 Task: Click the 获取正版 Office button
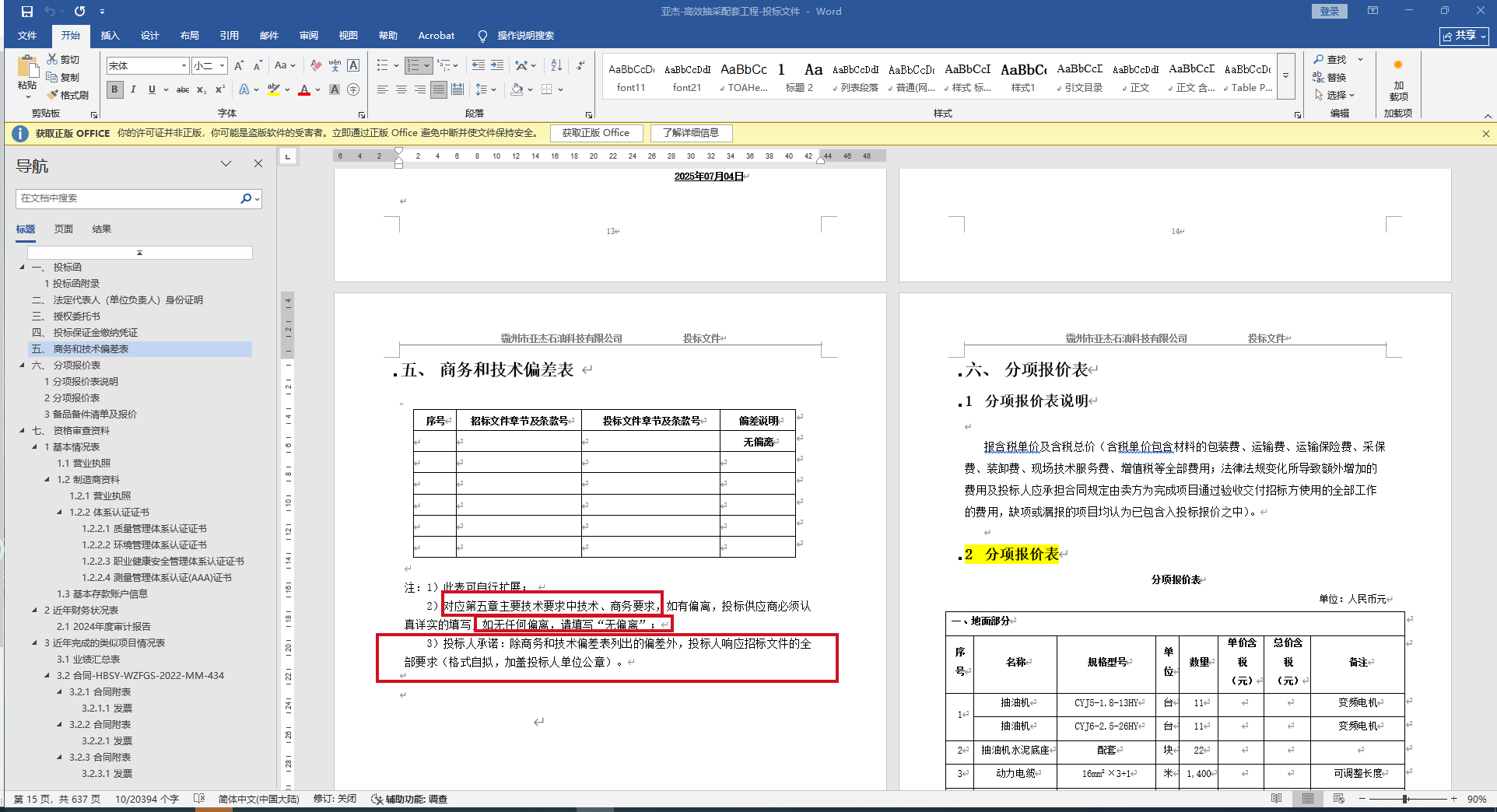[596, 133]
